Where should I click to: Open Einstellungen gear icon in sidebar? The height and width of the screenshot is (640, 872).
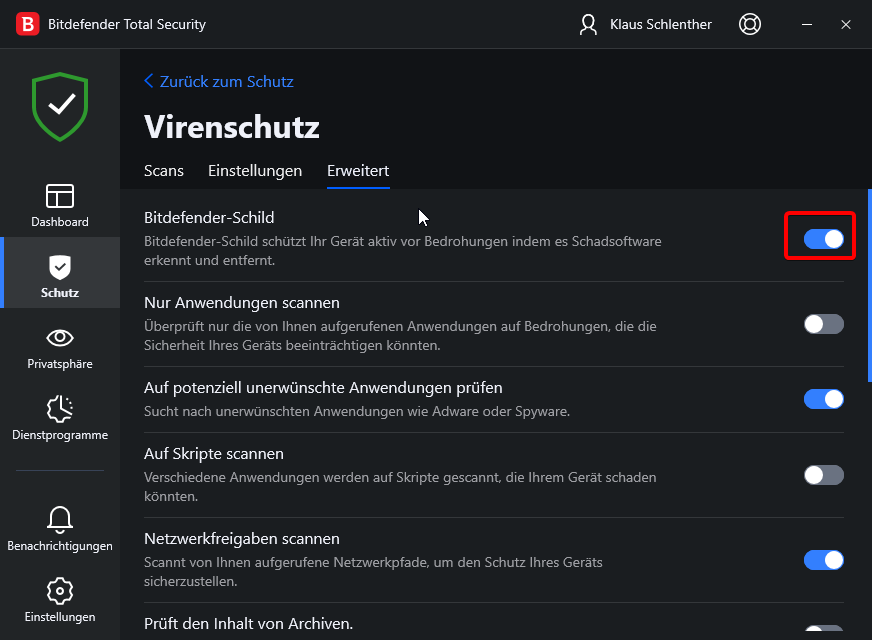tap(60, 590)
